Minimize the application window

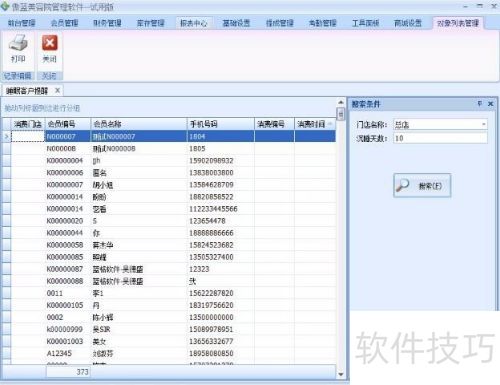coord(466,6)
